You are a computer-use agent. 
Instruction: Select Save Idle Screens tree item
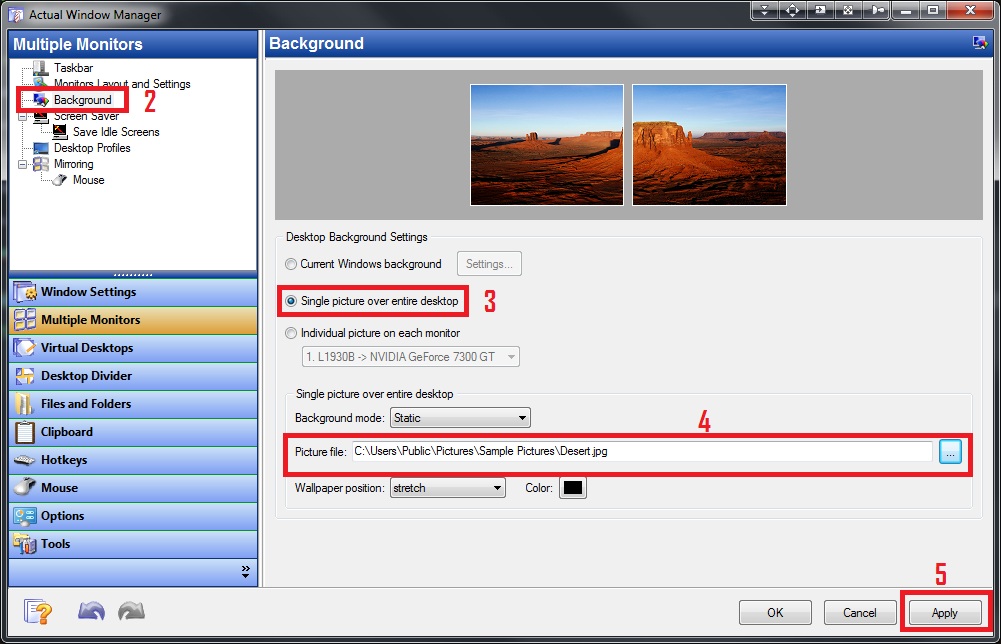click(116, 132)
